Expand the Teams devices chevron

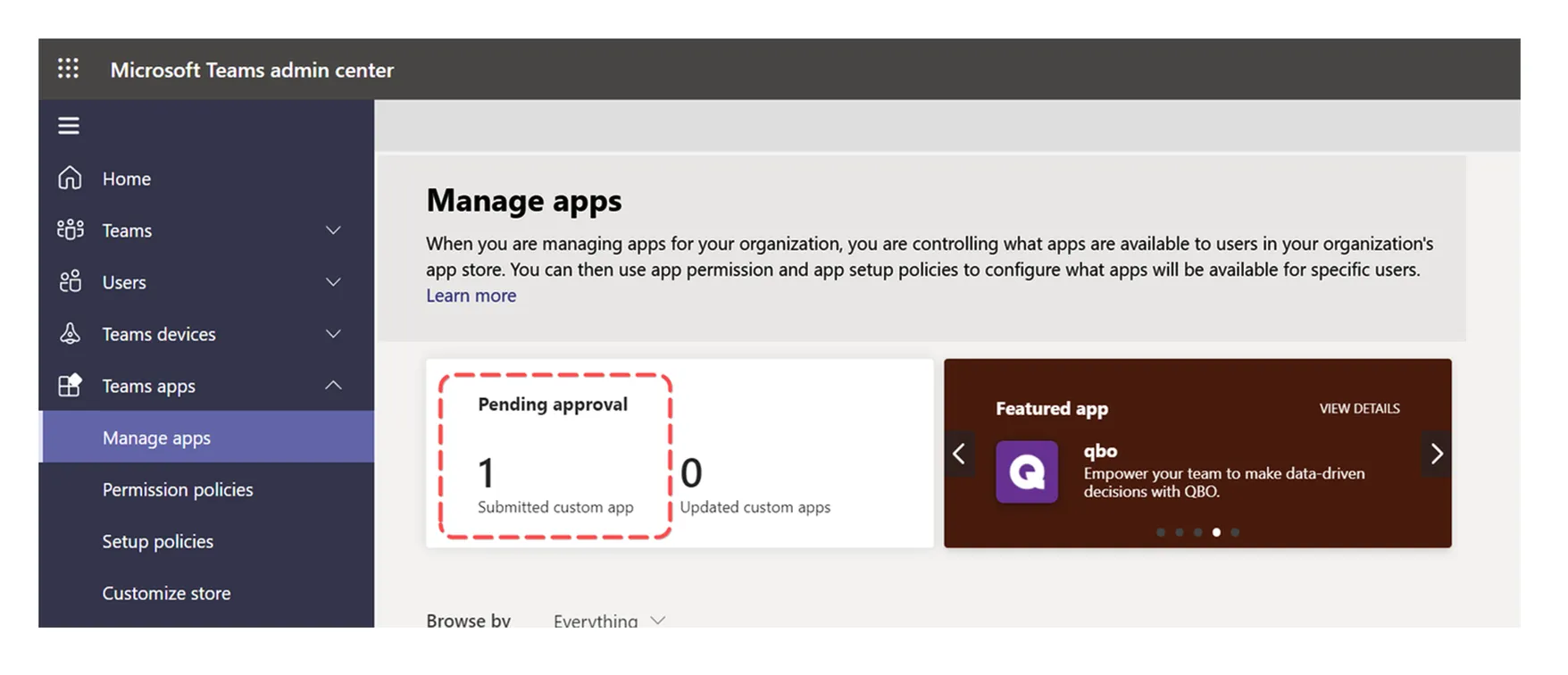333,334
